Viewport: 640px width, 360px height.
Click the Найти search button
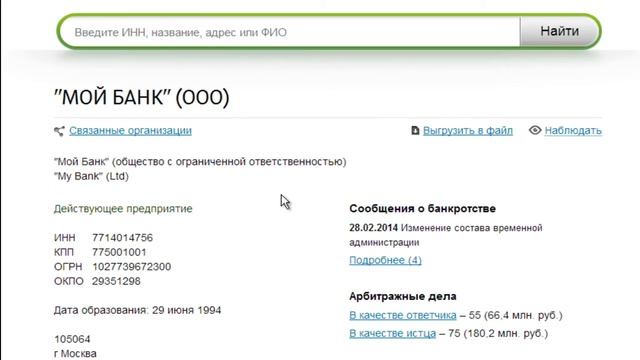tap(559, 31)
